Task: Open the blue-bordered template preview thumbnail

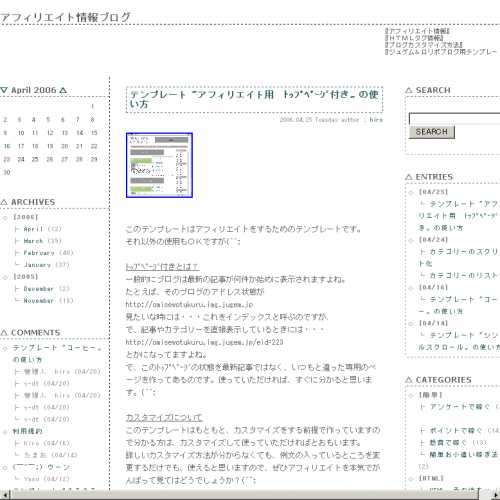Action: (159, 165)
